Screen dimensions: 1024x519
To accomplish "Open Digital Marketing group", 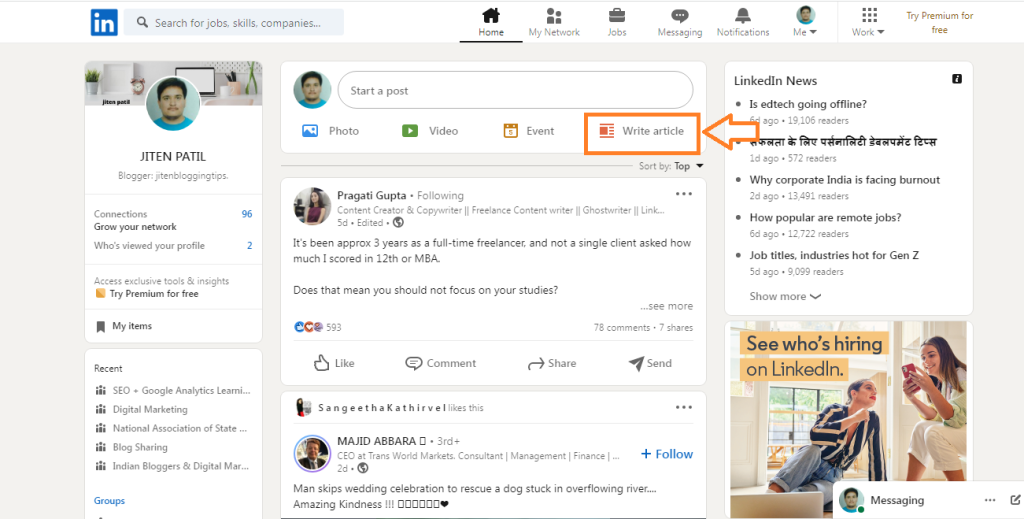I will point(142,409).
